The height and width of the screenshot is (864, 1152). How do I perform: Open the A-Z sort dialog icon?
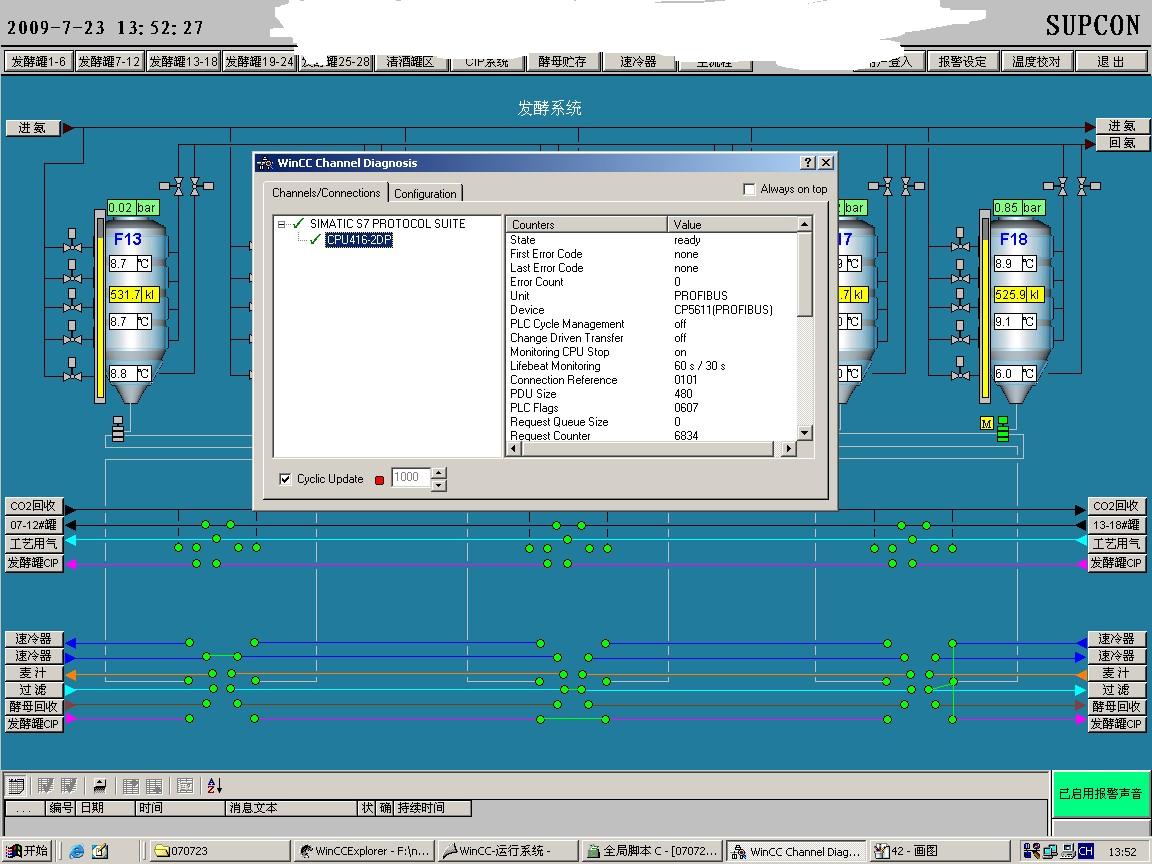[215, 786]
